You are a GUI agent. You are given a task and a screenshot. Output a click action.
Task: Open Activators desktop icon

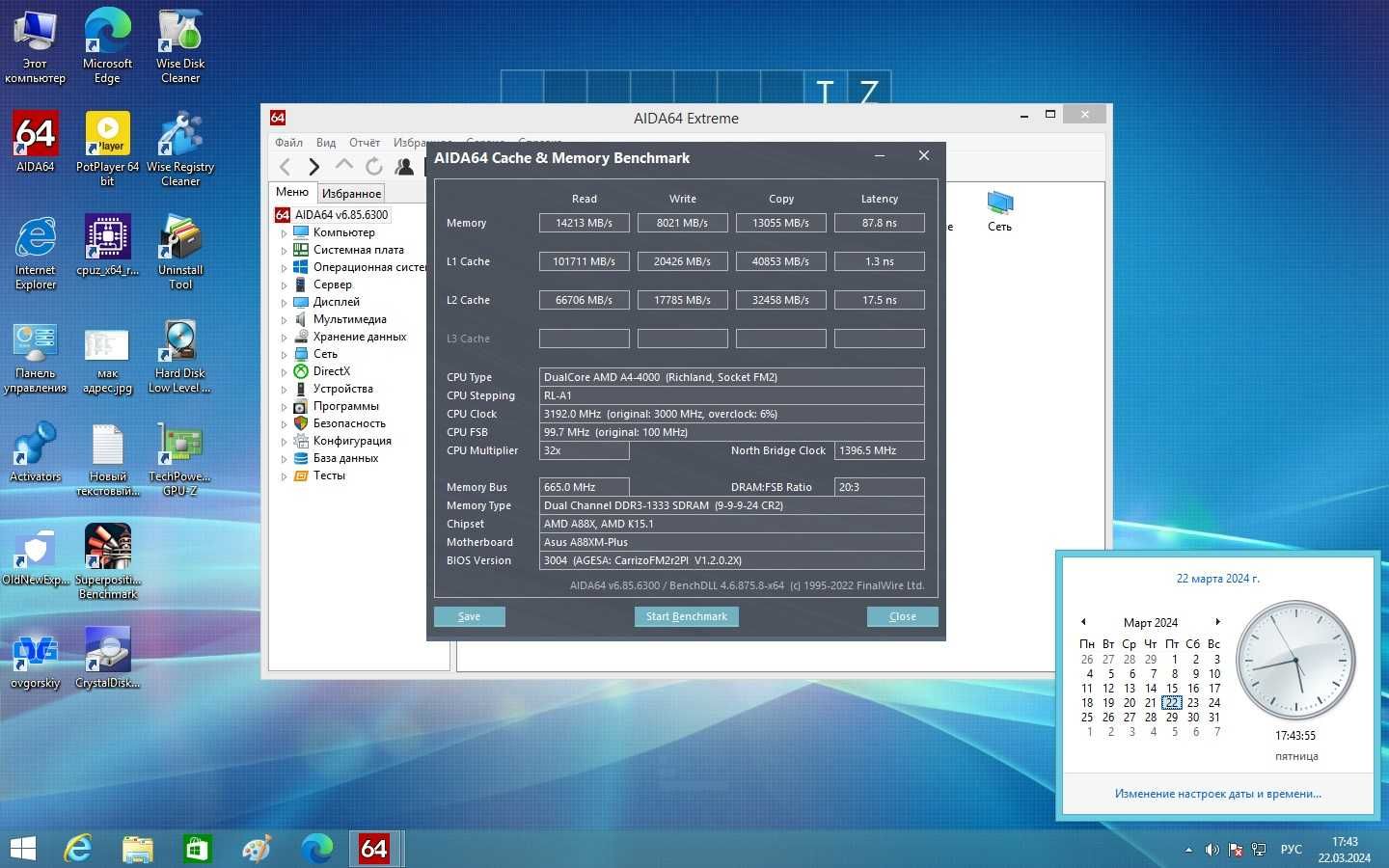36,452
